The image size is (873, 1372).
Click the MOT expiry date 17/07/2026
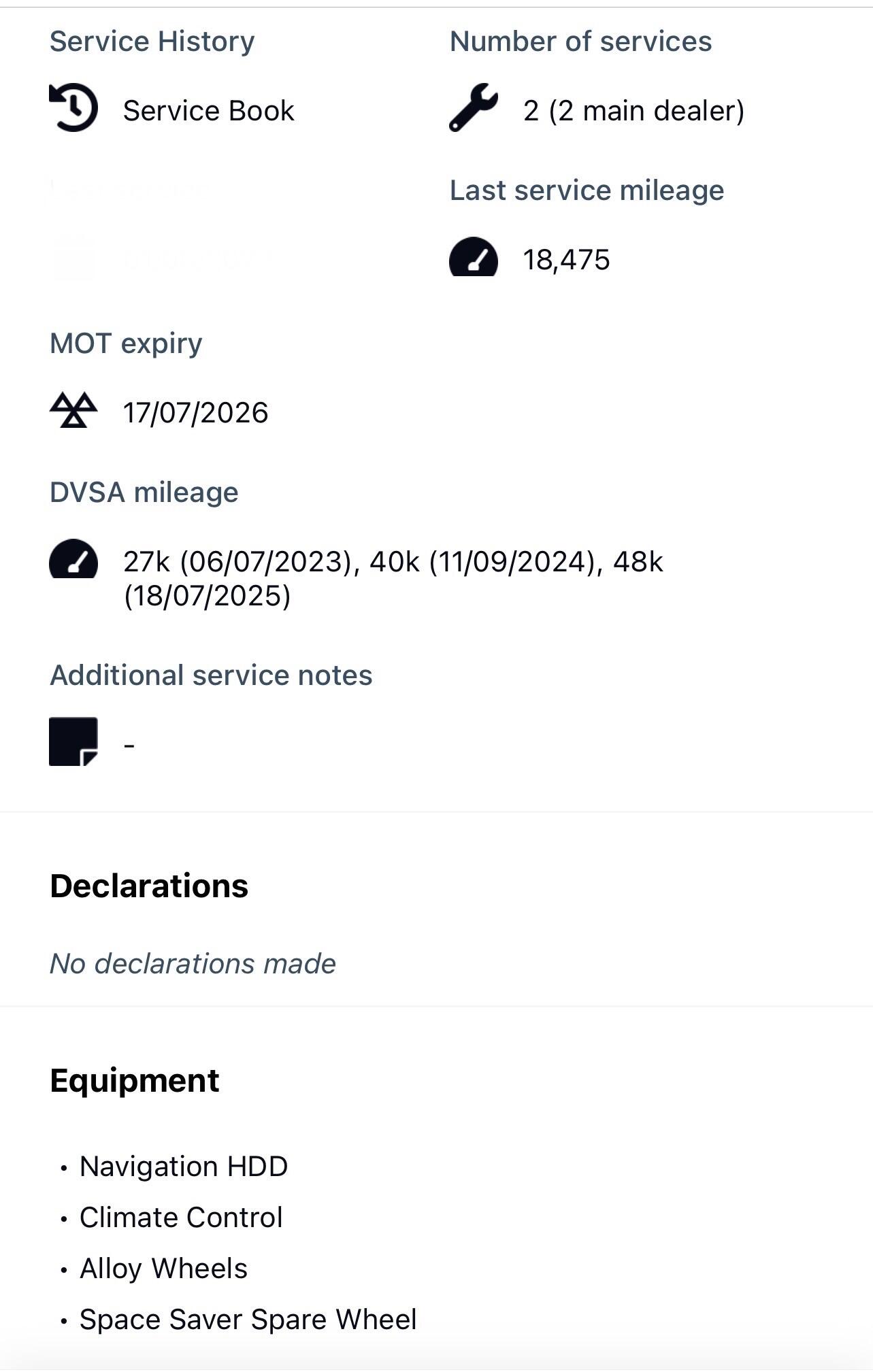(196, 413)
